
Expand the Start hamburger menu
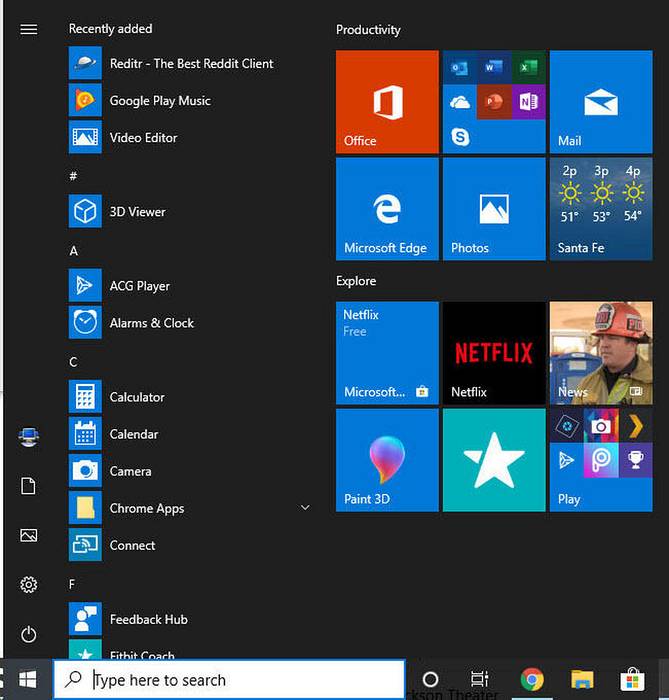[x=28, y=29]
